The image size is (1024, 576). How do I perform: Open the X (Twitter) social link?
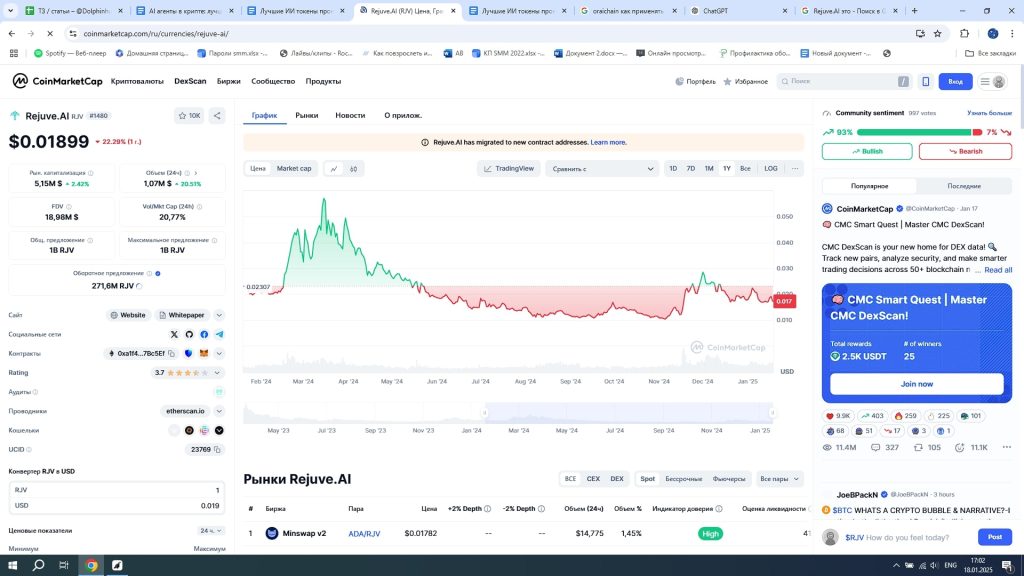click(x=174, y=334)
